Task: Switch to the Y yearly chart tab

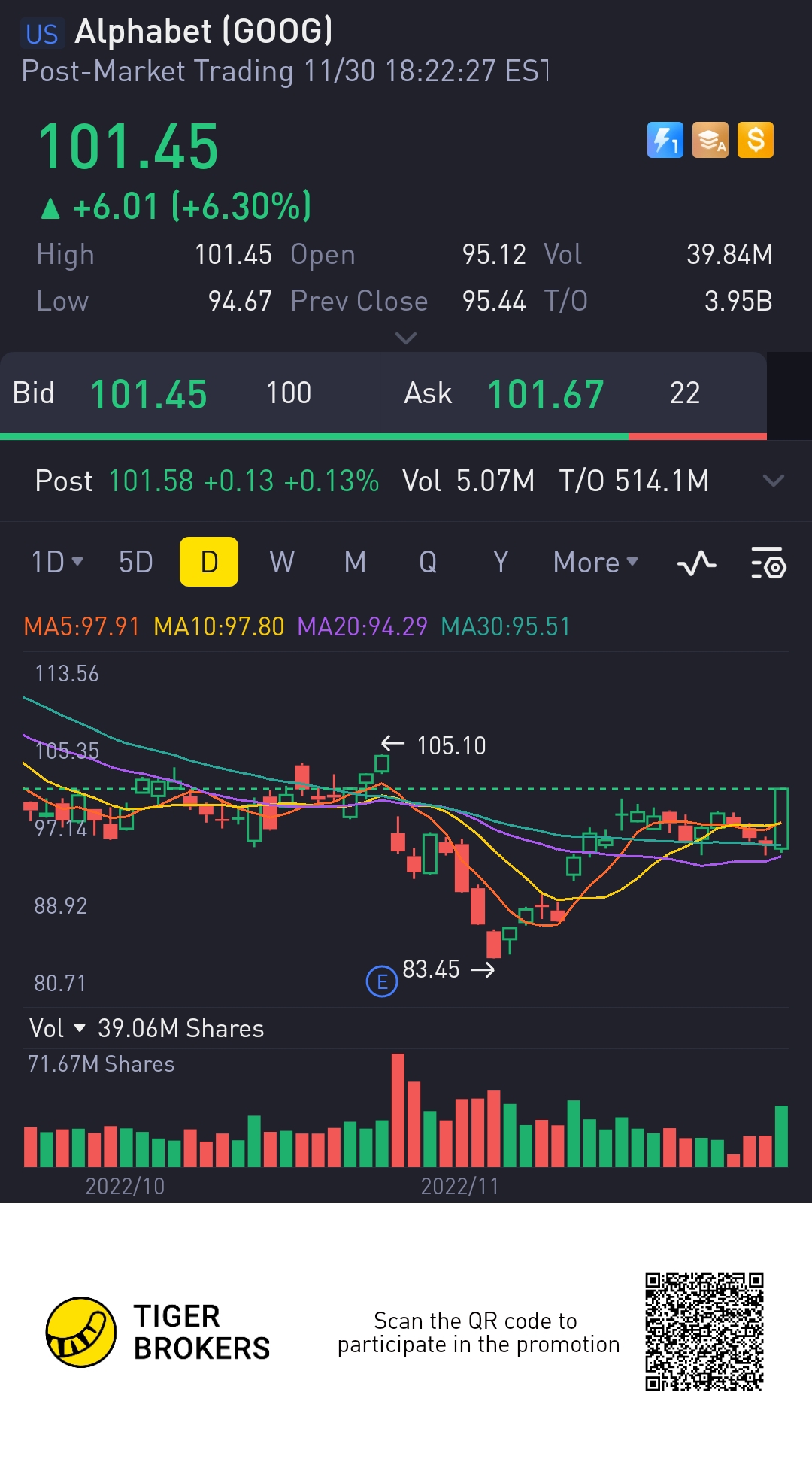Action: coord(501,562)
